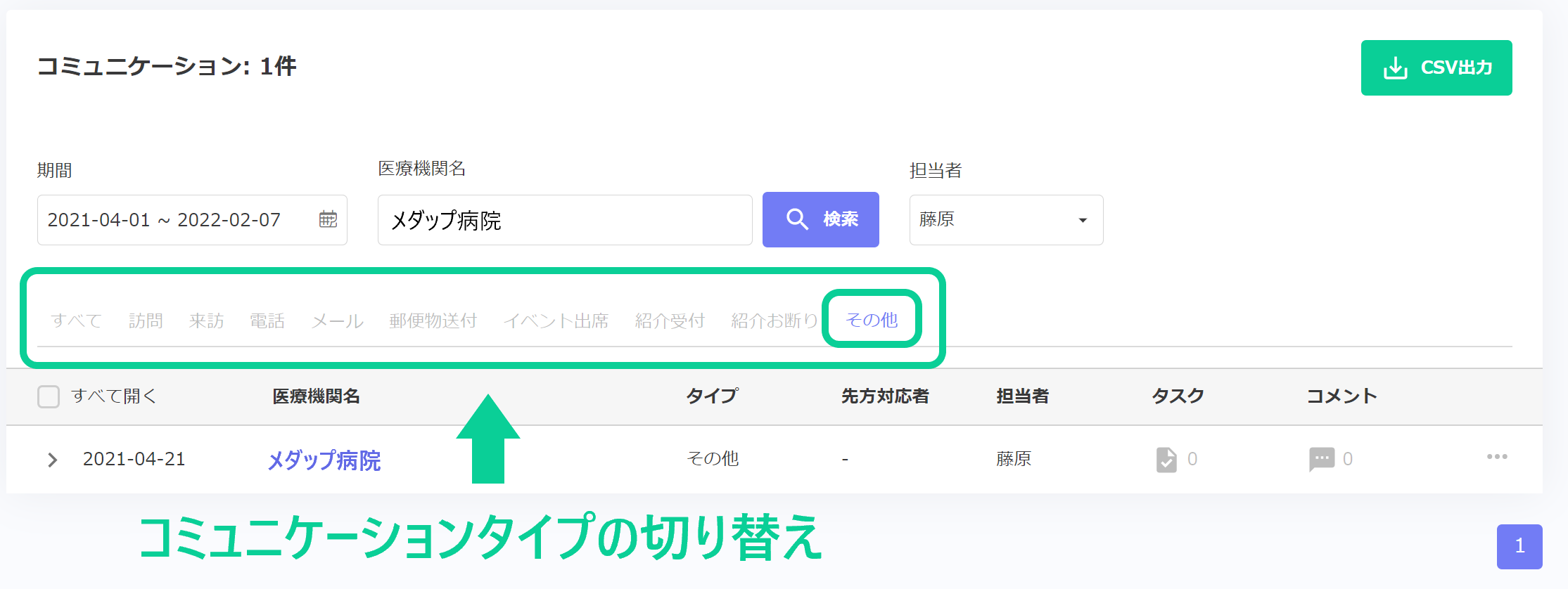
Task: Click the タスク column header
Action: tap(1178, 396)
